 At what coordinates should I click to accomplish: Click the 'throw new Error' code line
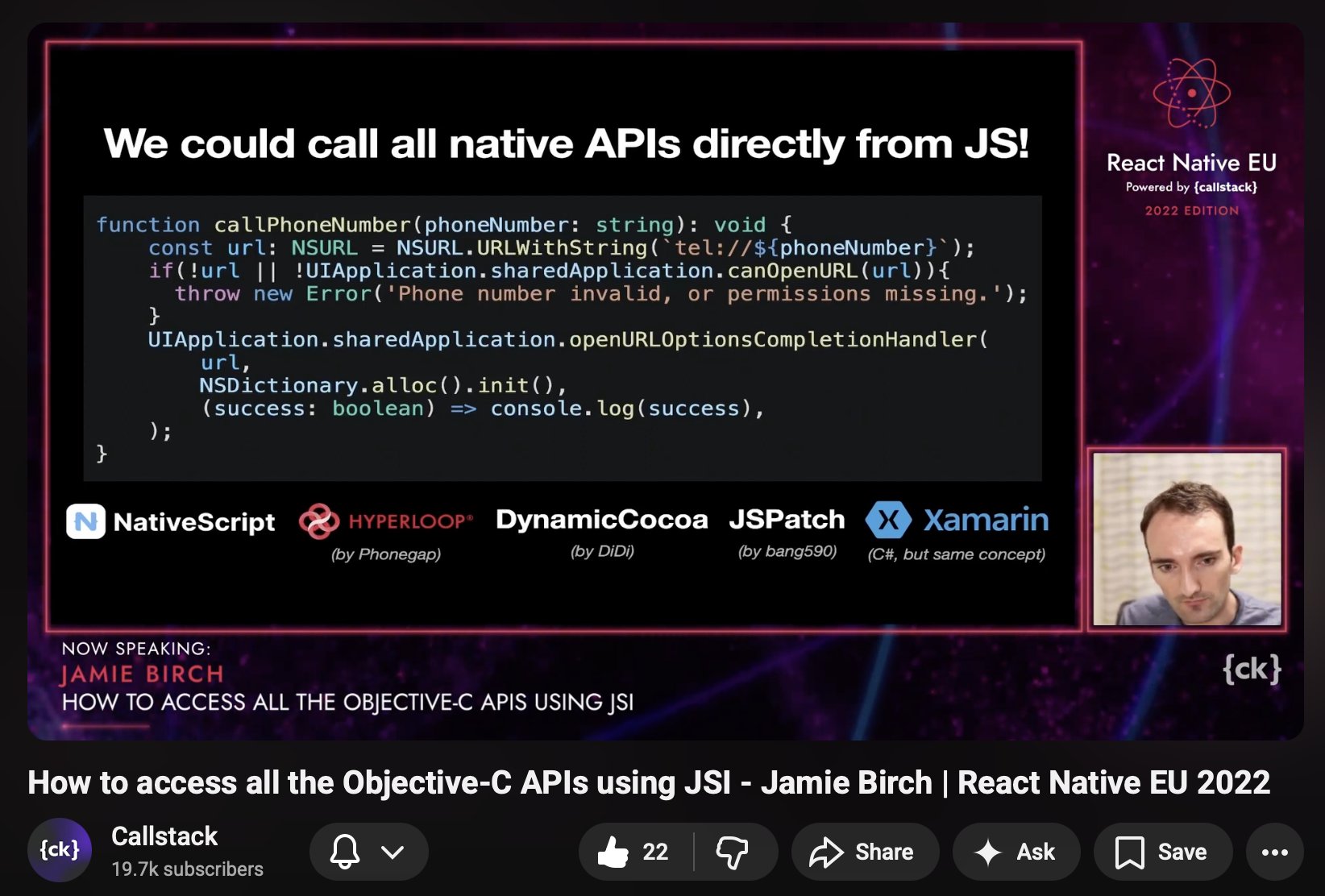click(x=601, y=293)
